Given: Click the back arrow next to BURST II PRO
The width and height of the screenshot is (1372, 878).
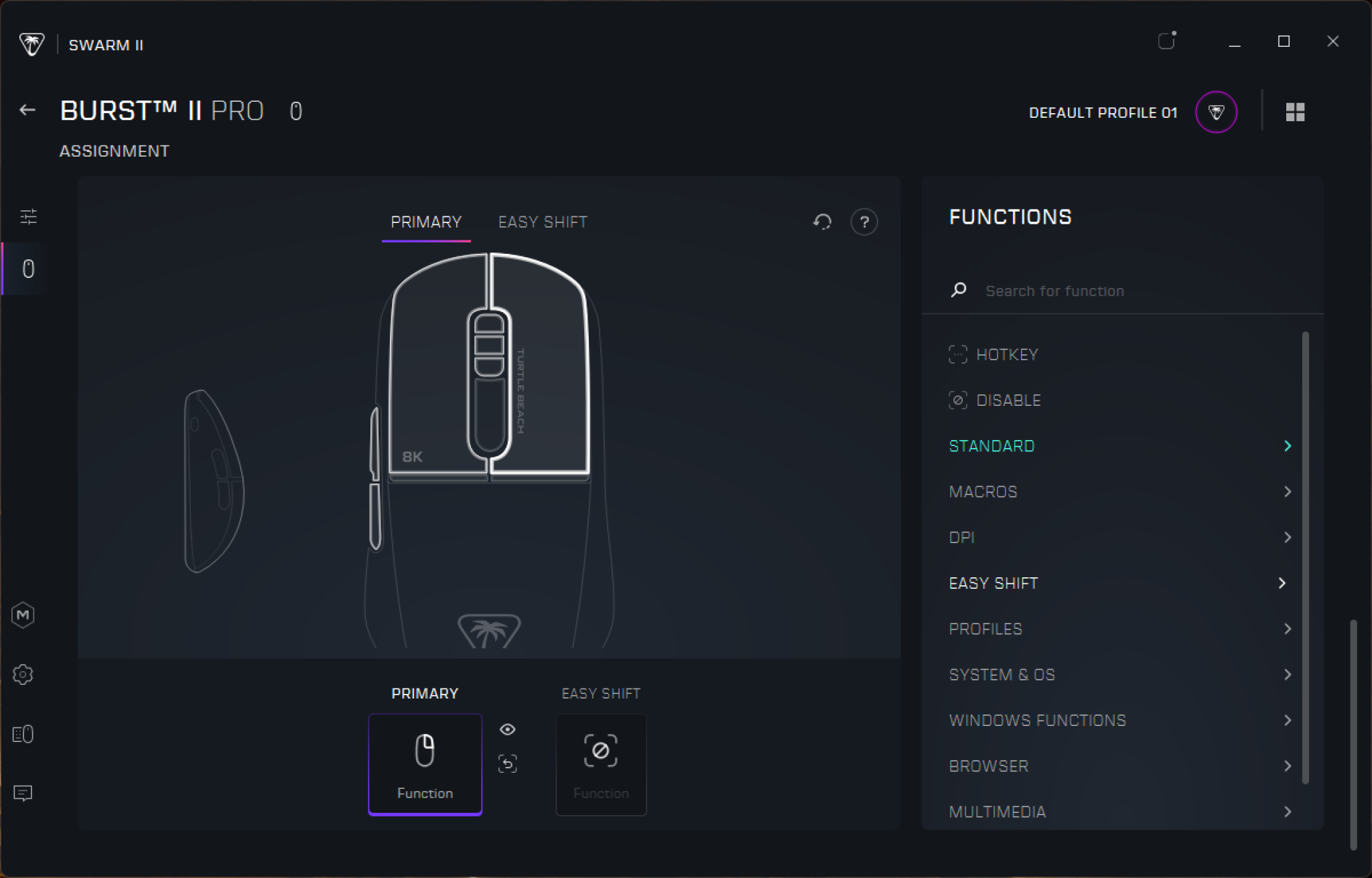Looking at the screenshot, I should coord(27,110).
